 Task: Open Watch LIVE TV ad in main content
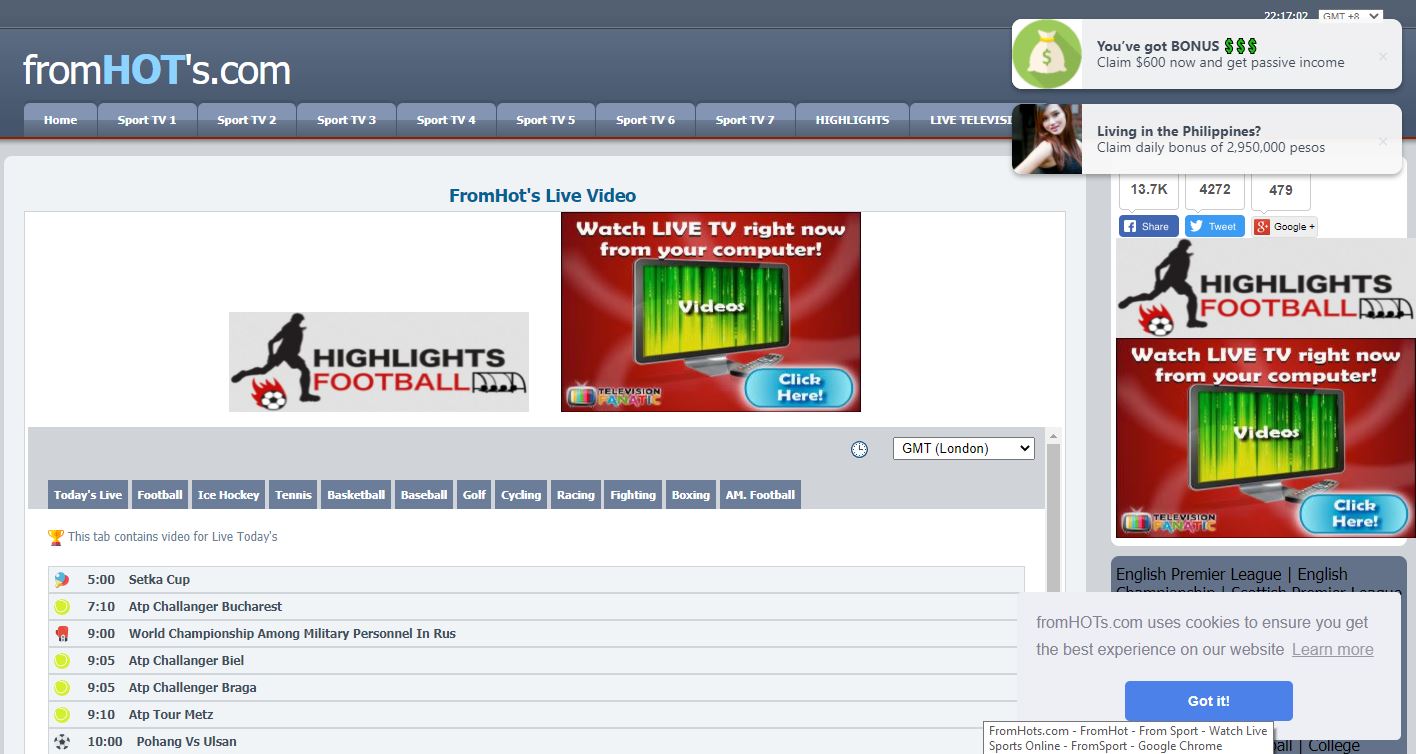click(711, 312)
